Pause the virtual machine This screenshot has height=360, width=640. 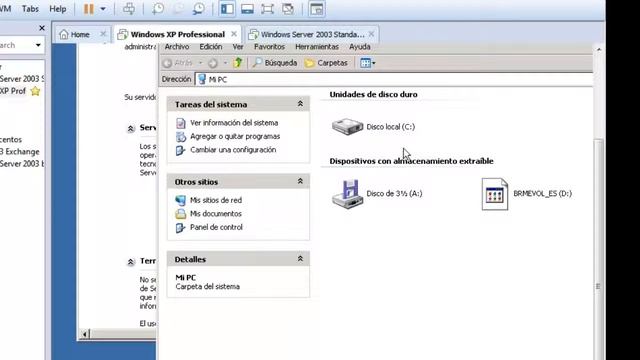(89, 9)
